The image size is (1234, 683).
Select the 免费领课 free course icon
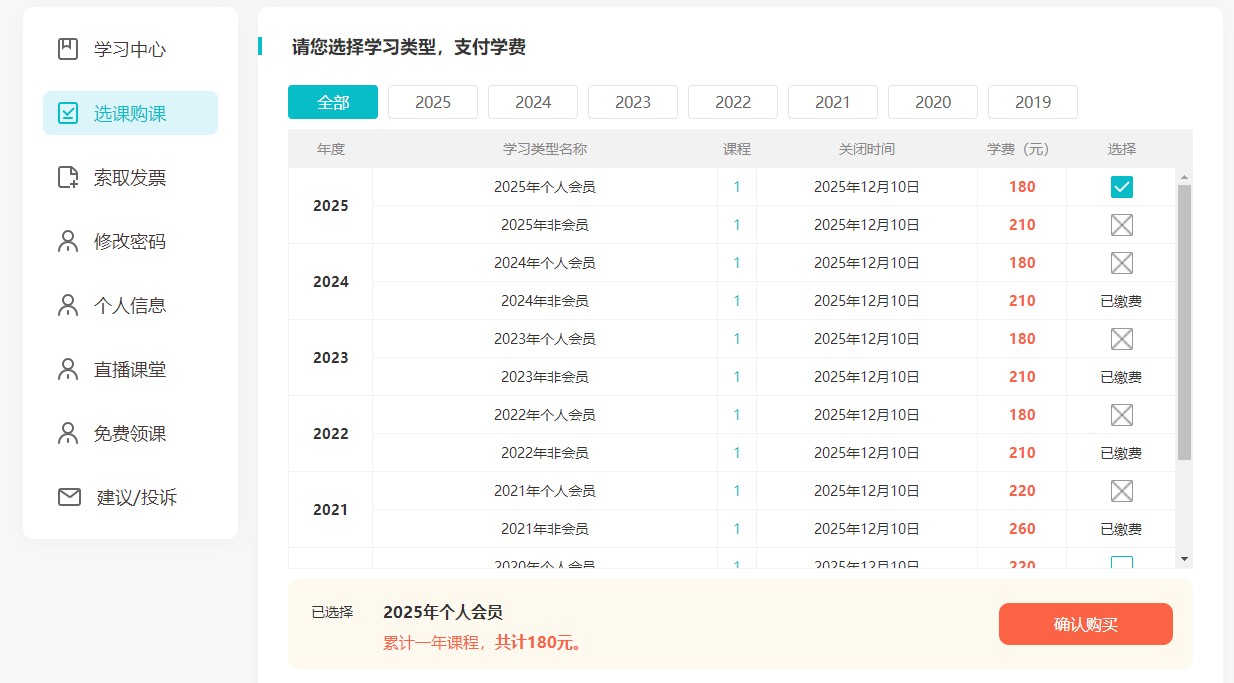pyautogui.click(x=66, y=433)
